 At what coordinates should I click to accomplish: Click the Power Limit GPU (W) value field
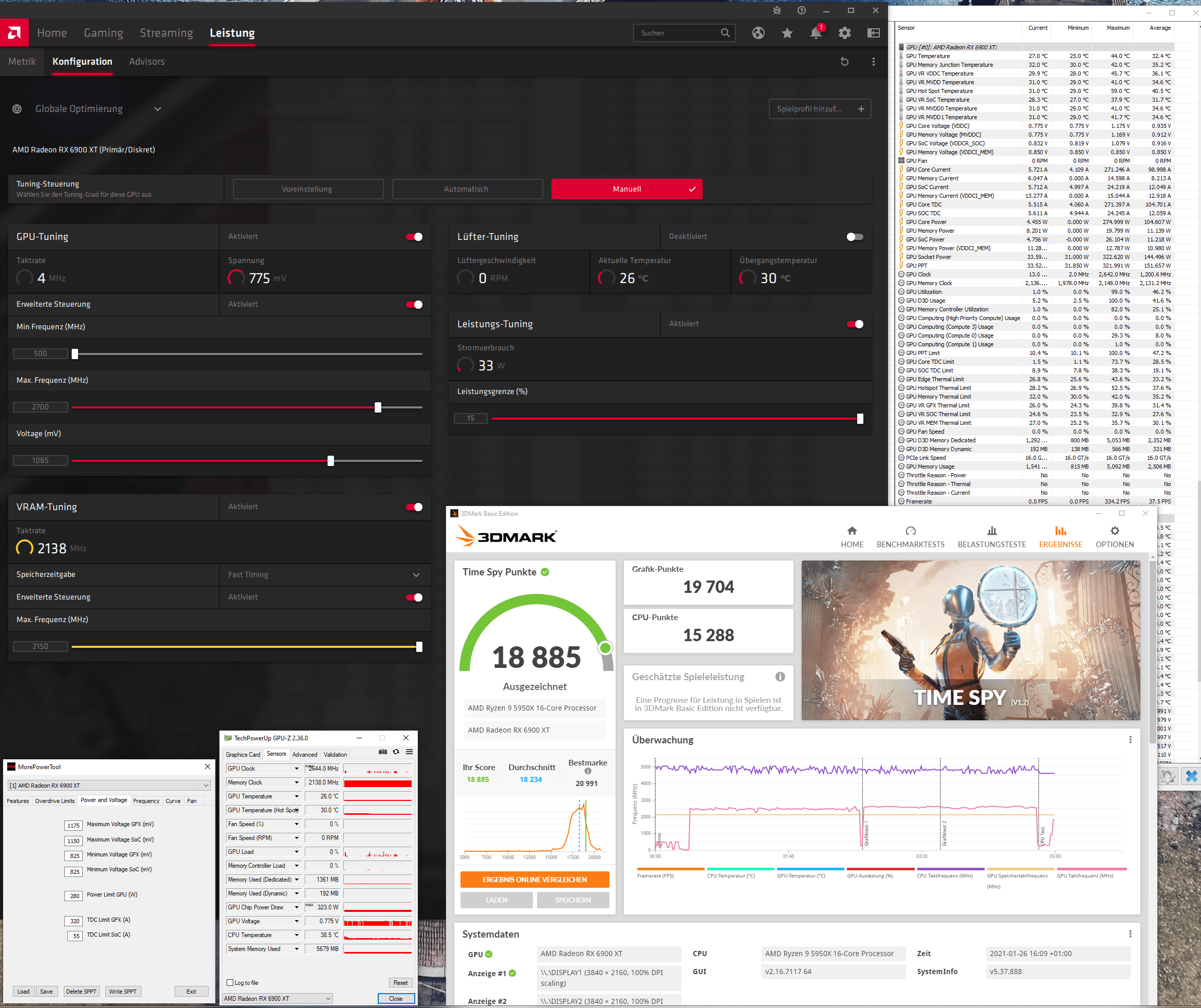(x=74, y=896)
